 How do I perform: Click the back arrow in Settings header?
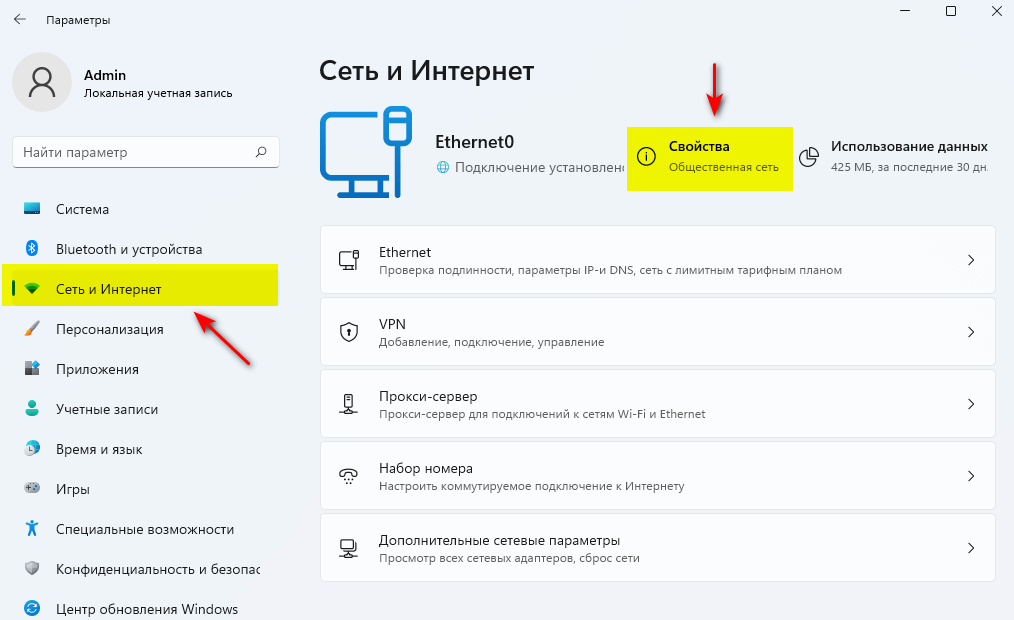pos(20,19)
